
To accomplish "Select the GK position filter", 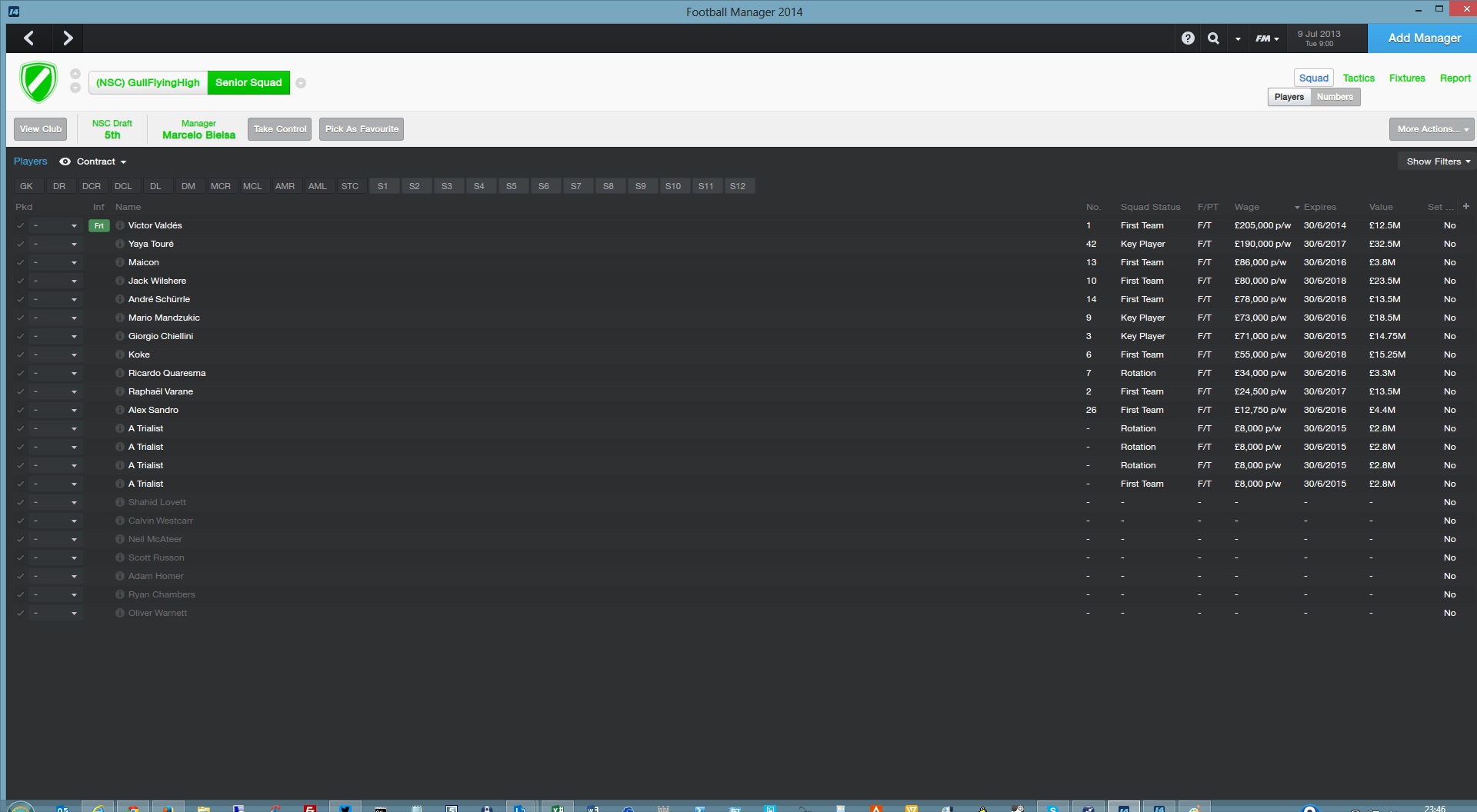I will coord(27,186).
